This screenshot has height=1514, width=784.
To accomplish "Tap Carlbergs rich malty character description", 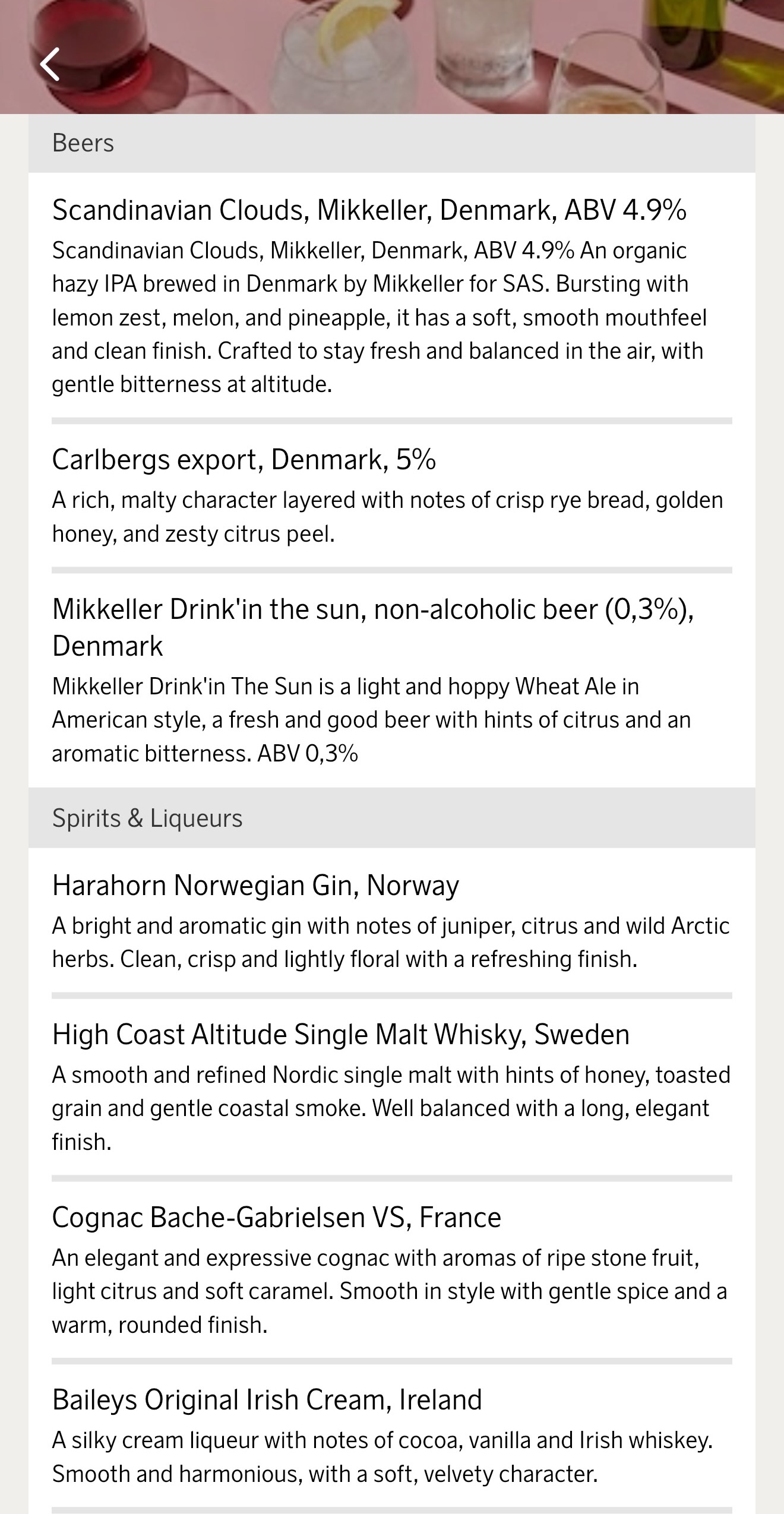I will coord(387,517).
